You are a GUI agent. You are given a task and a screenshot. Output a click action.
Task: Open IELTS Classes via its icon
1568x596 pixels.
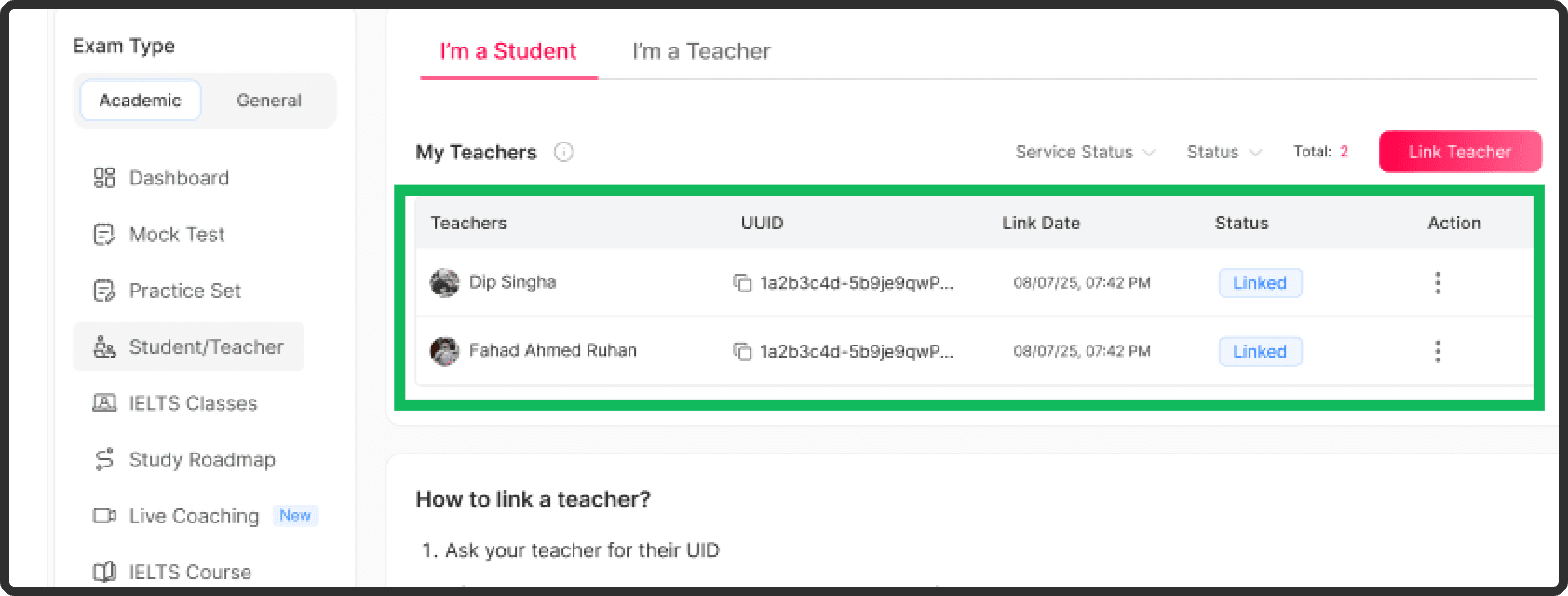pos(103,402)
